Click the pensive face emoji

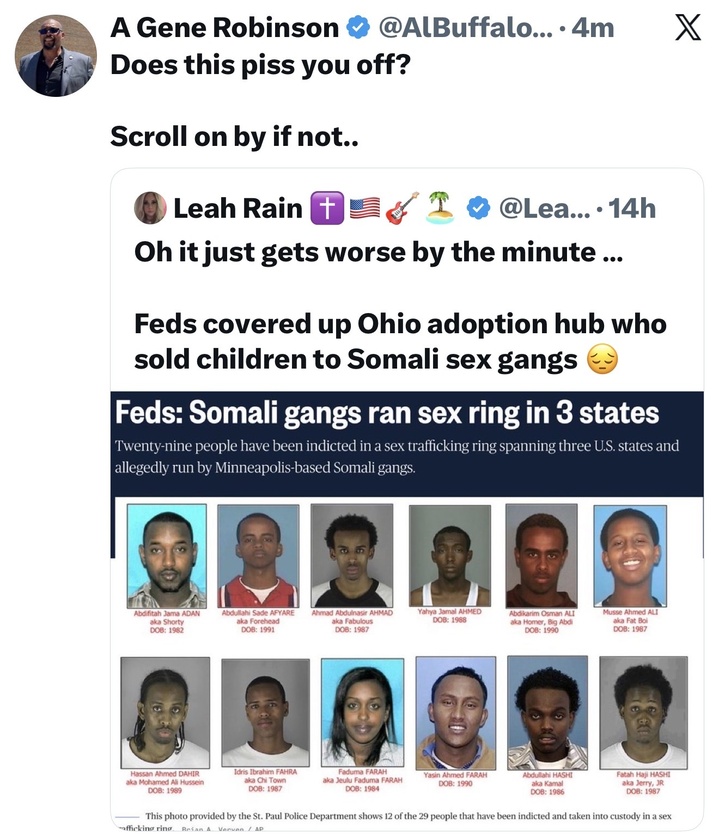[603, 359]
